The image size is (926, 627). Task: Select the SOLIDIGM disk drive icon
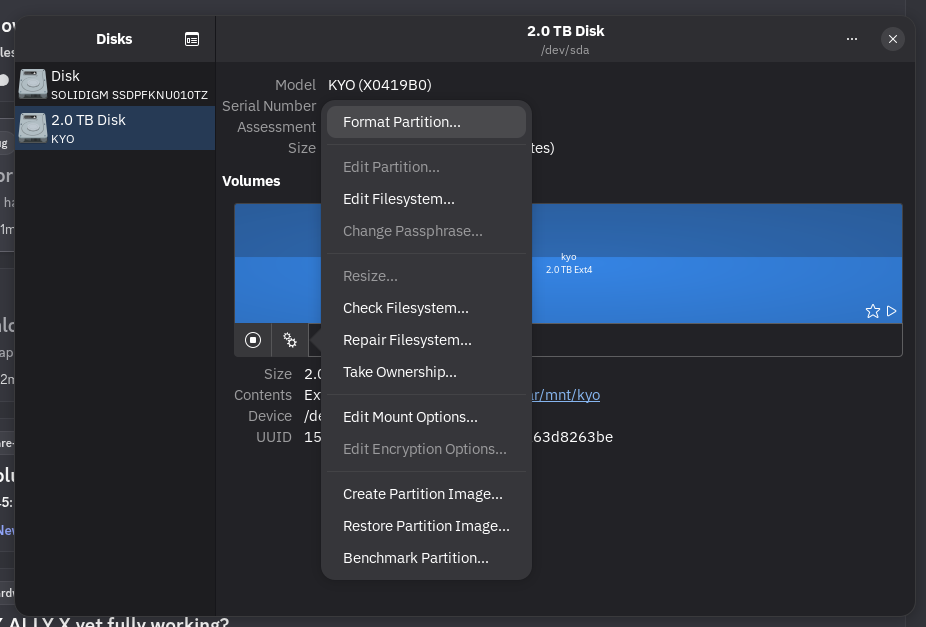pos(33,84)
